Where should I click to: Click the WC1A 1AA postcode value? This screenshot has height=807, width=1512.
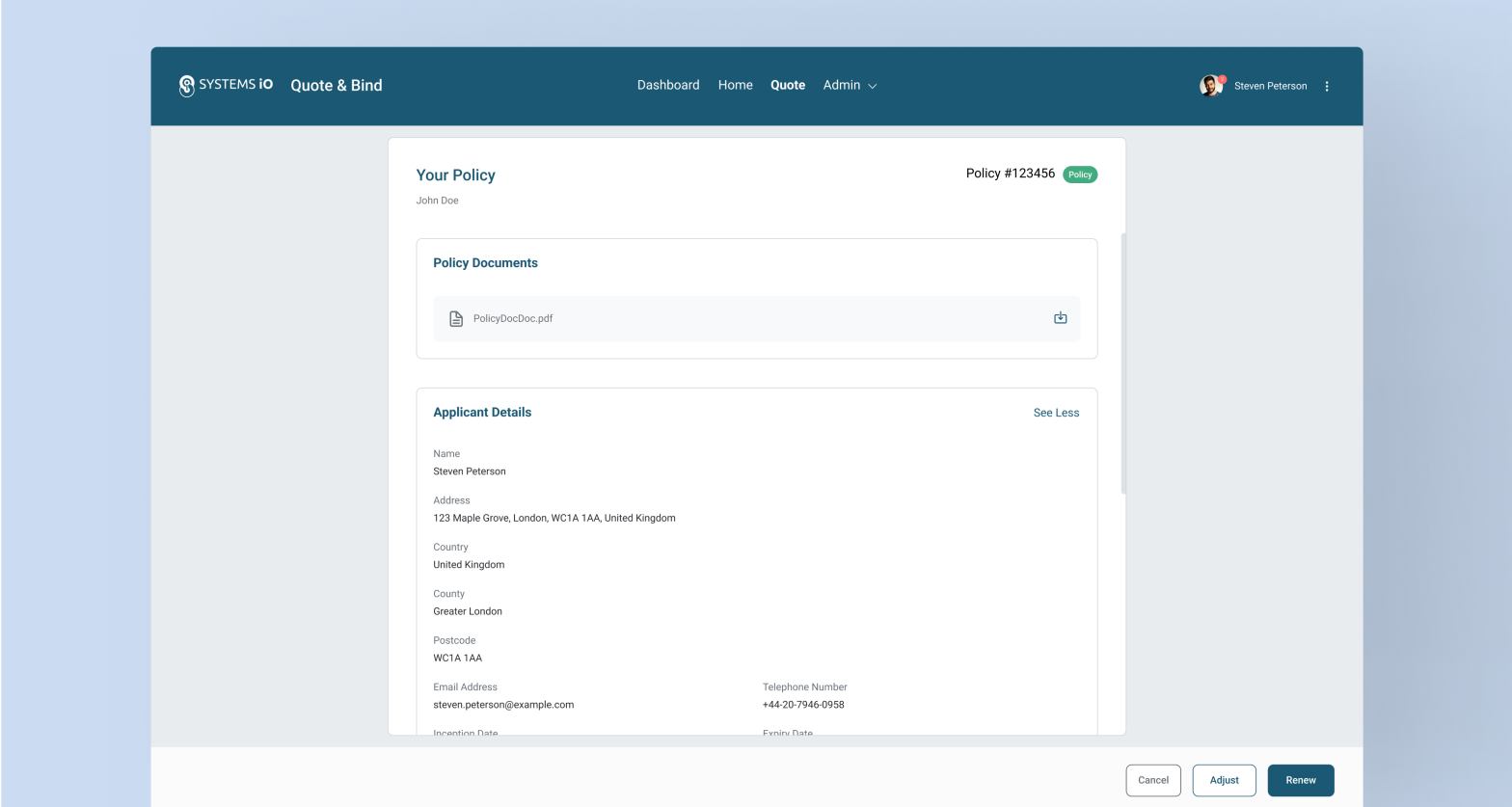coord(457,658)
